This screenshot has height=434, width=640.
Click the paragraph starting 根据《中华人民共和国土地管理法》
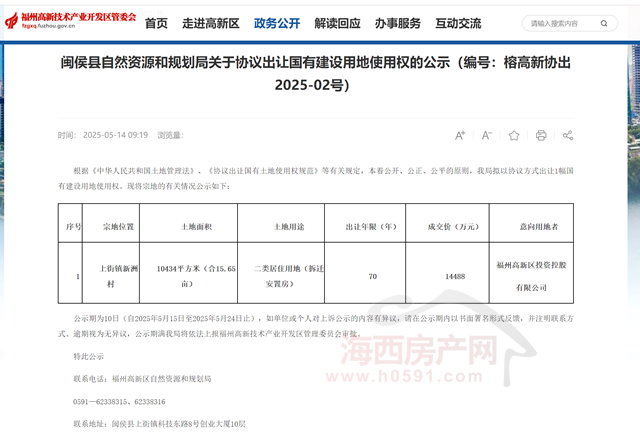click(316, 178)
